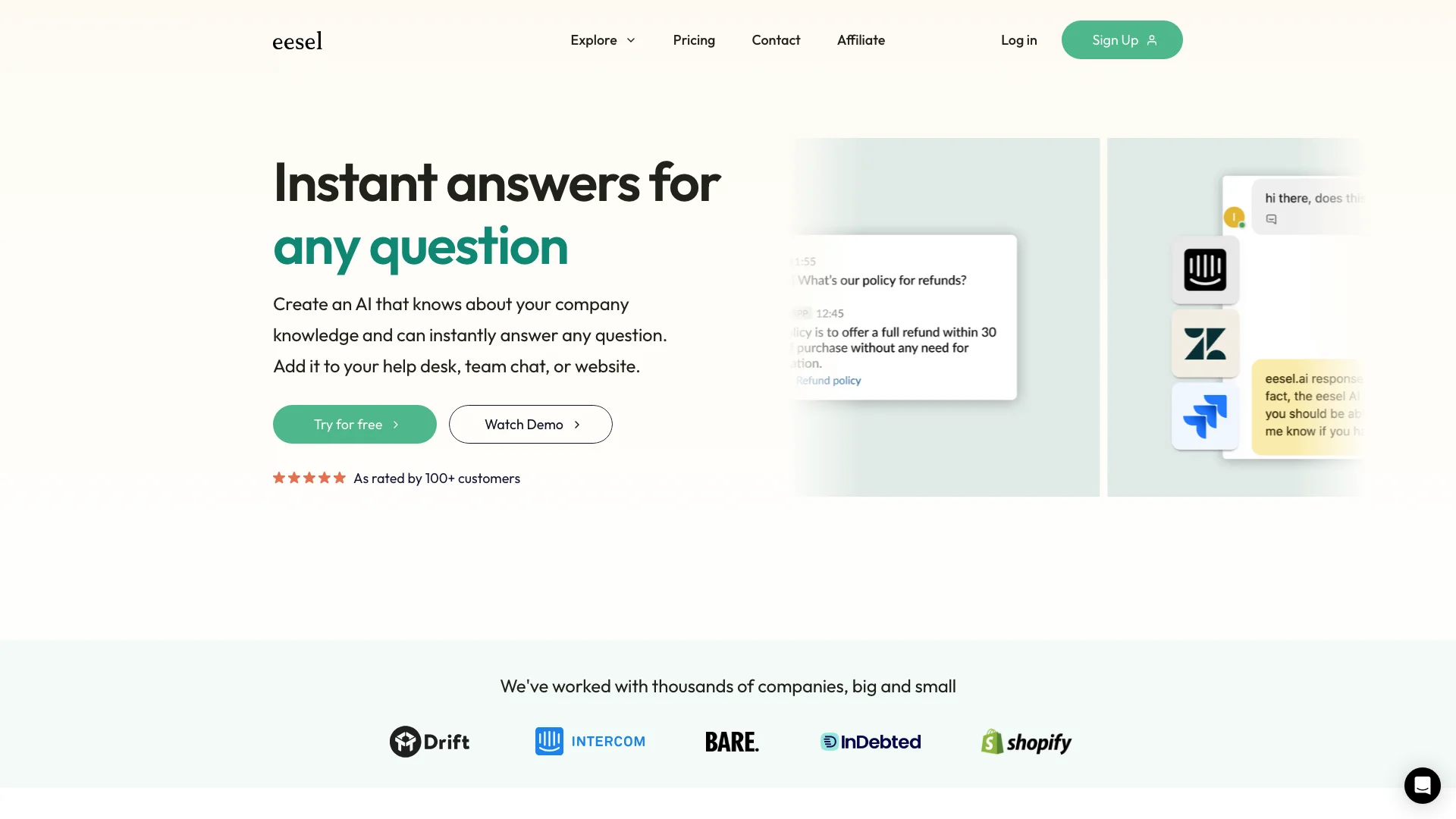Click the Contact navigation item
This screenshot has width=1456, height=819.
point(776,39)
